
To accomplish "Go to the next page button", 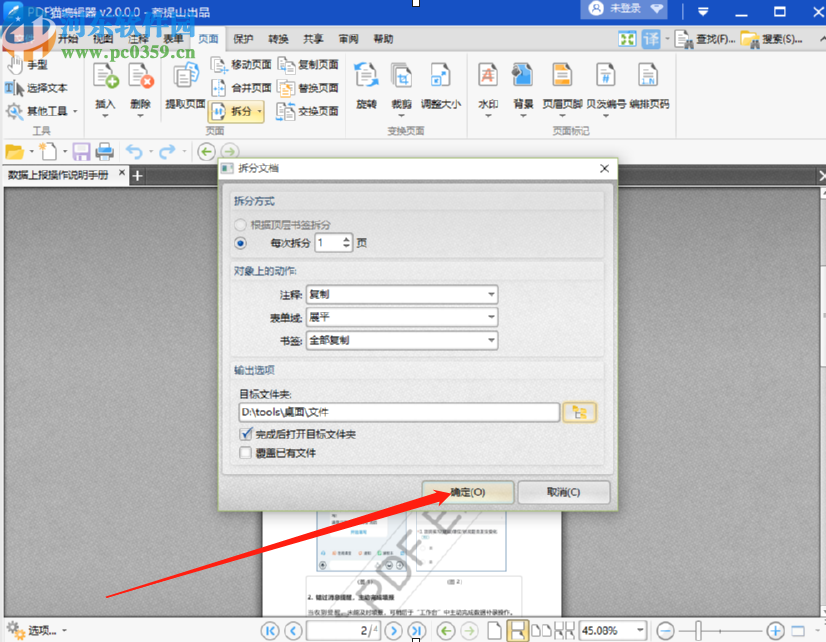I will [393, 630].
